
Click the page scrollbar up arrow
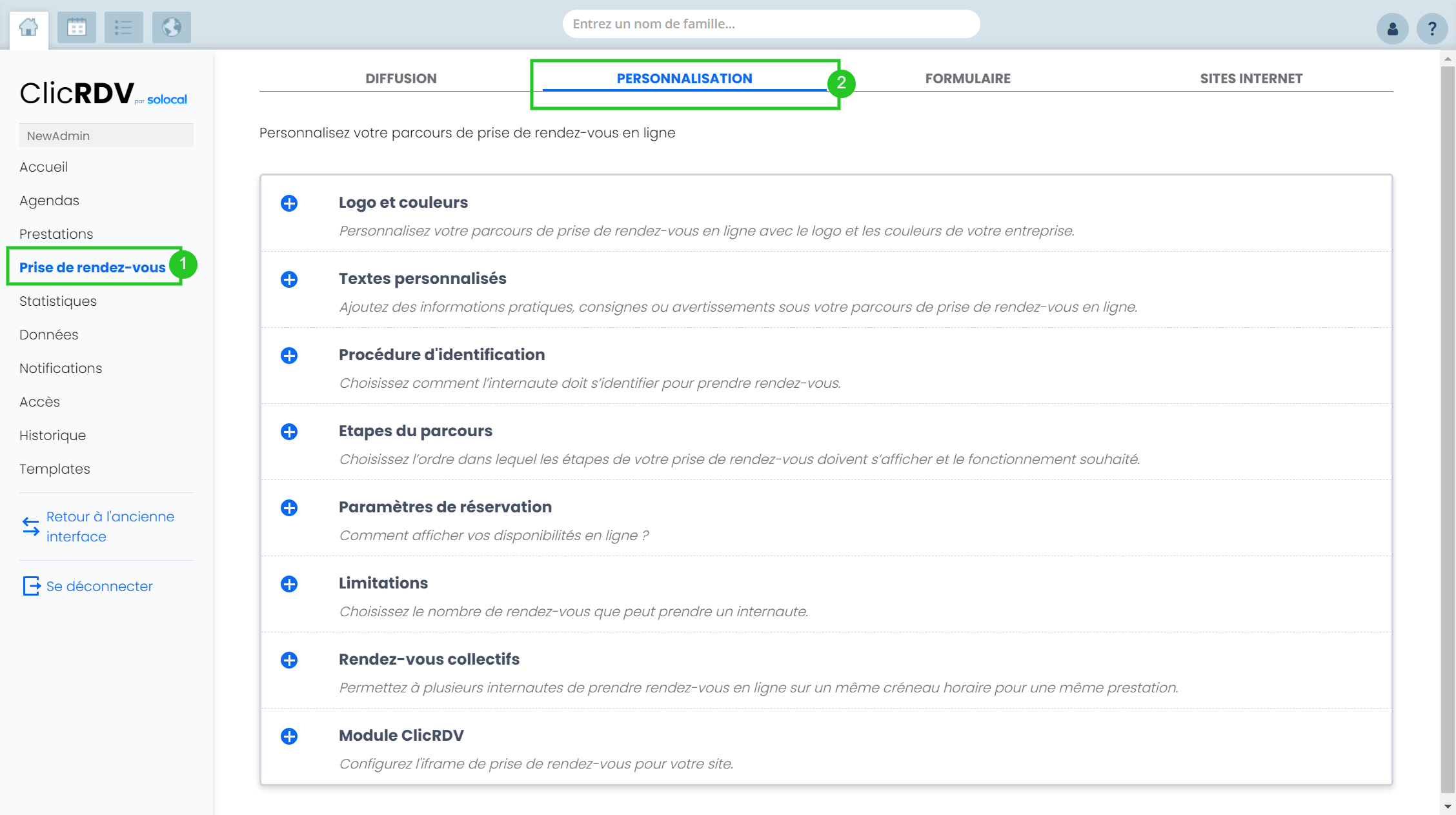pos(1448,59)
